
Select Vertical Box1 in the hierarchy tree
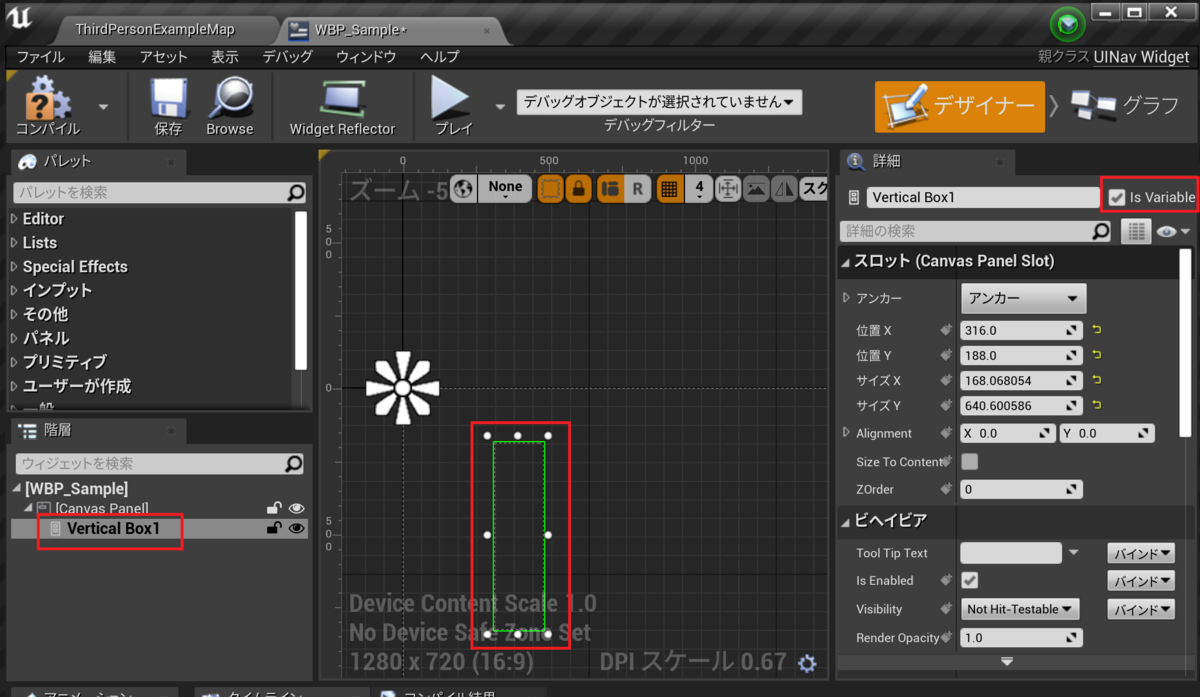(113, 529)
